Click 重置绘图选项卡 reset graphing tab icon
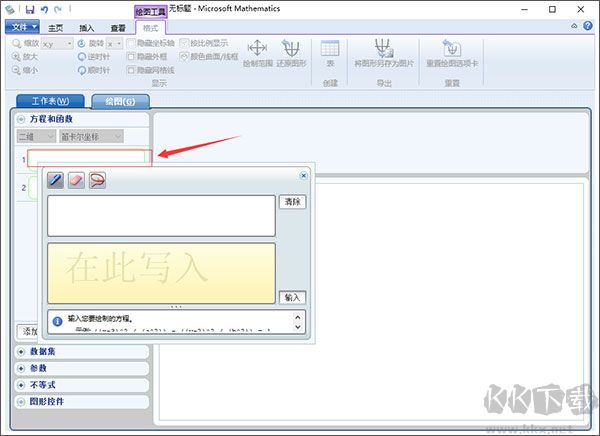The width and height of the screenshot is (600, 436). pos(452,48)
